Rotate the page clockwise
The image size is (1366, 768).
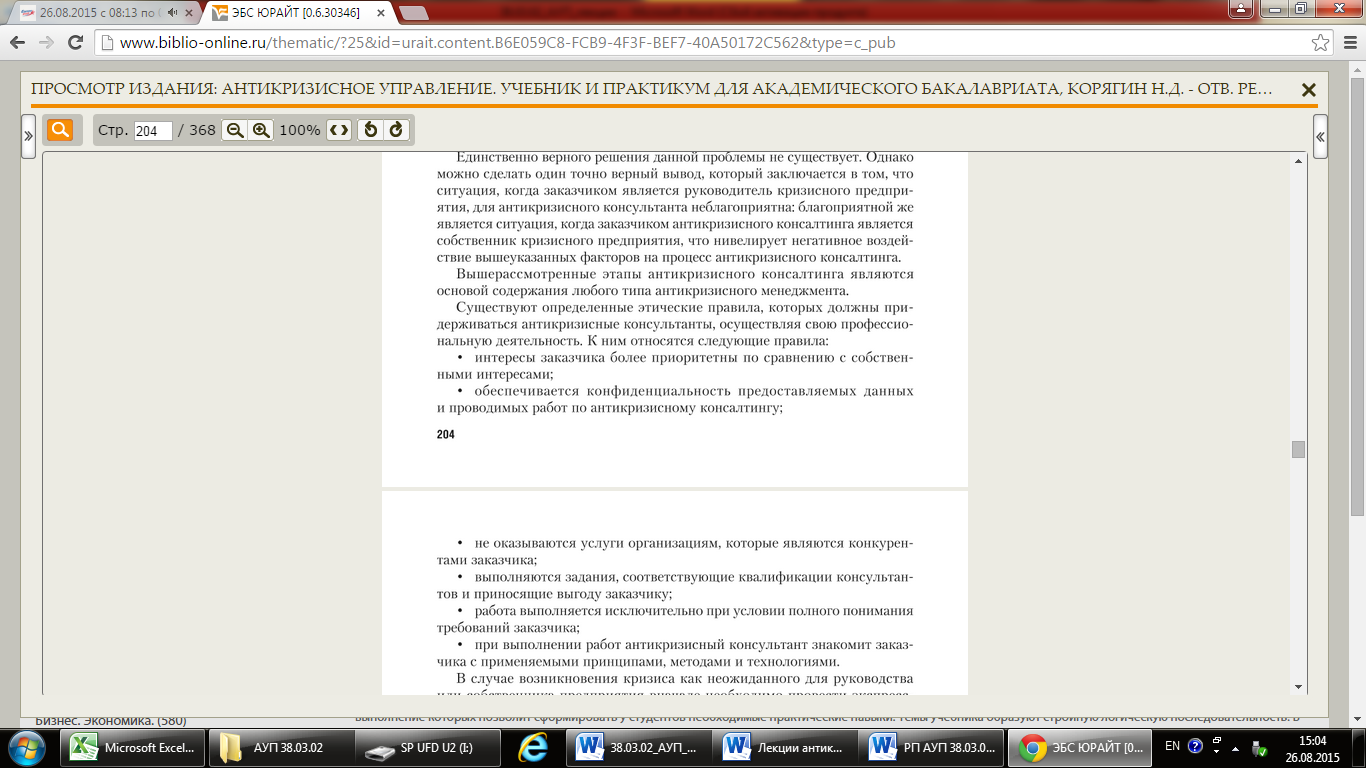(x=396, y=130)
